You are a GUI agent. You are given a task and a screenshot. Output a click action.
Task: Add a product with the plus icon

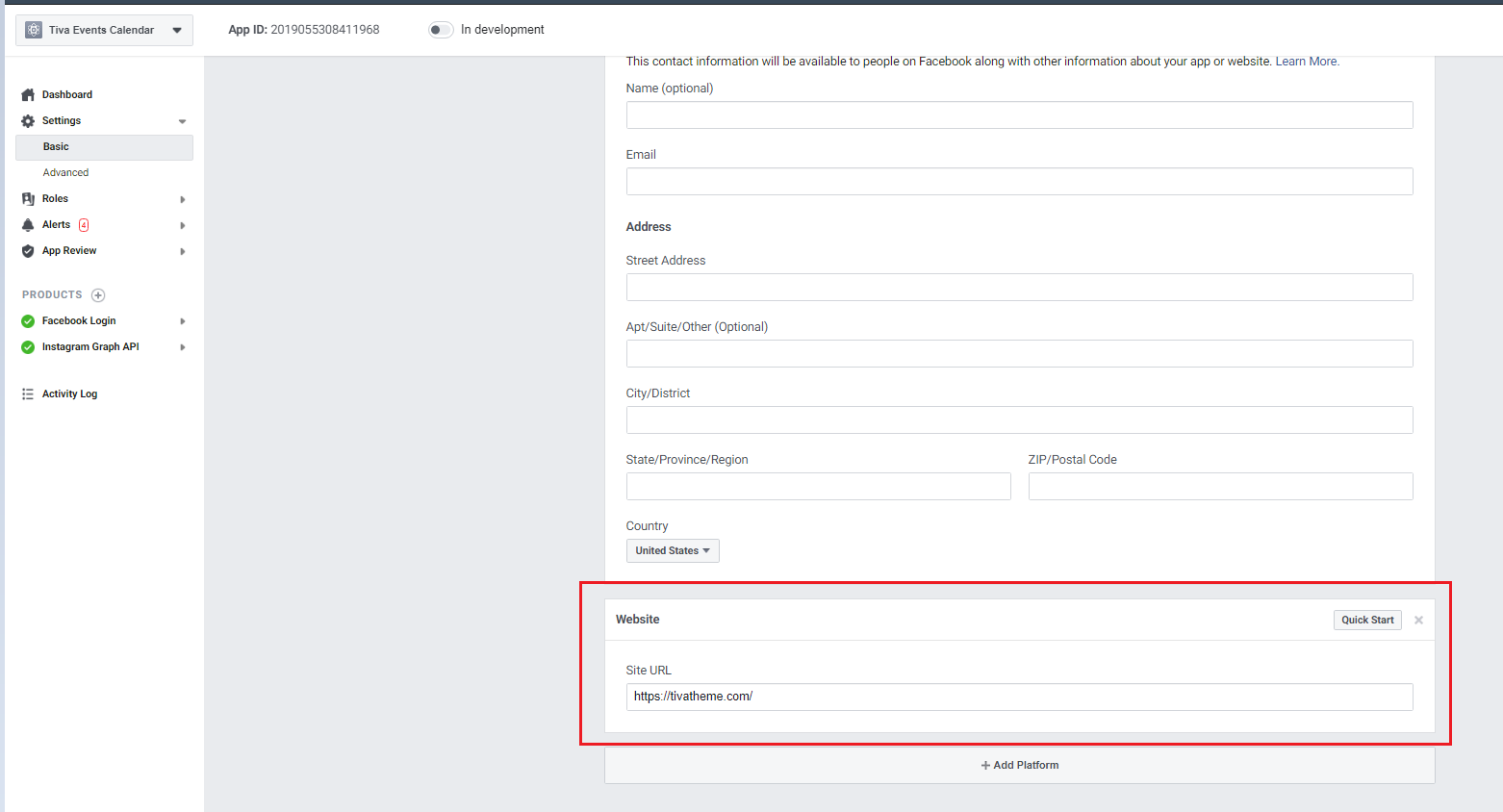(98, 295)
